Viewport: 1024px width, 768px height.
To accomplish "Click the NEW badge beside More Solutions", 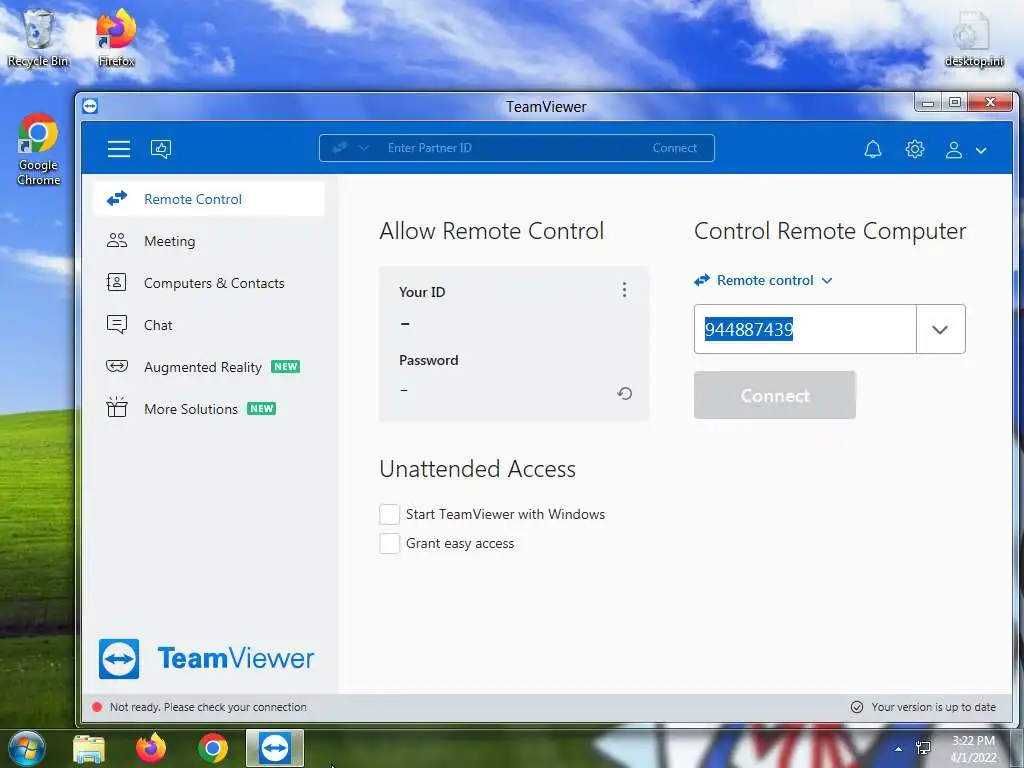I will click(261, 408).
